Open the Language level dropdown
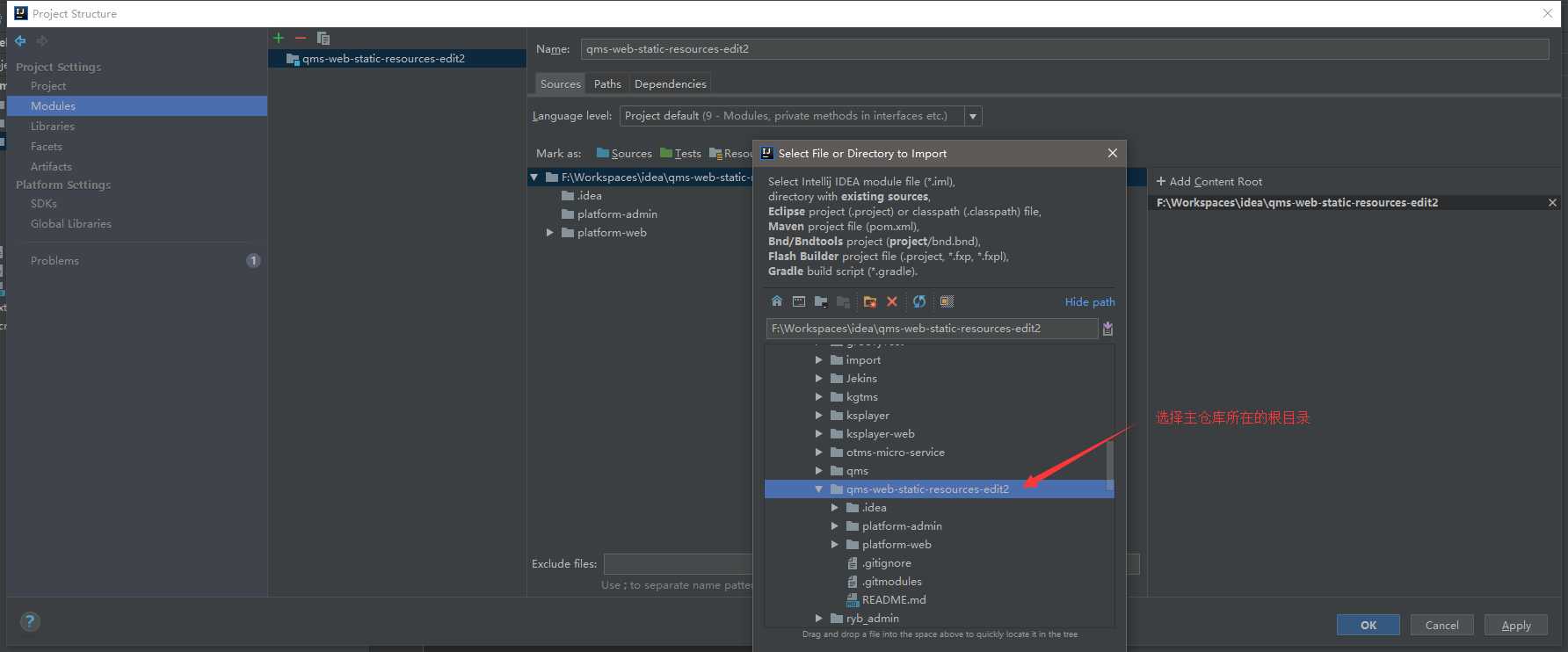1568x652 pixels. click(973, 116)
